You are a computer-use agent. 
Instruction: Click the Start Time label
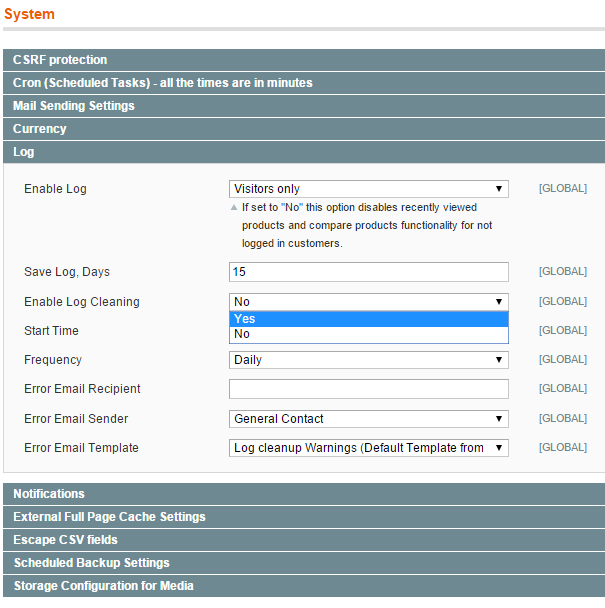click(51, 331)
